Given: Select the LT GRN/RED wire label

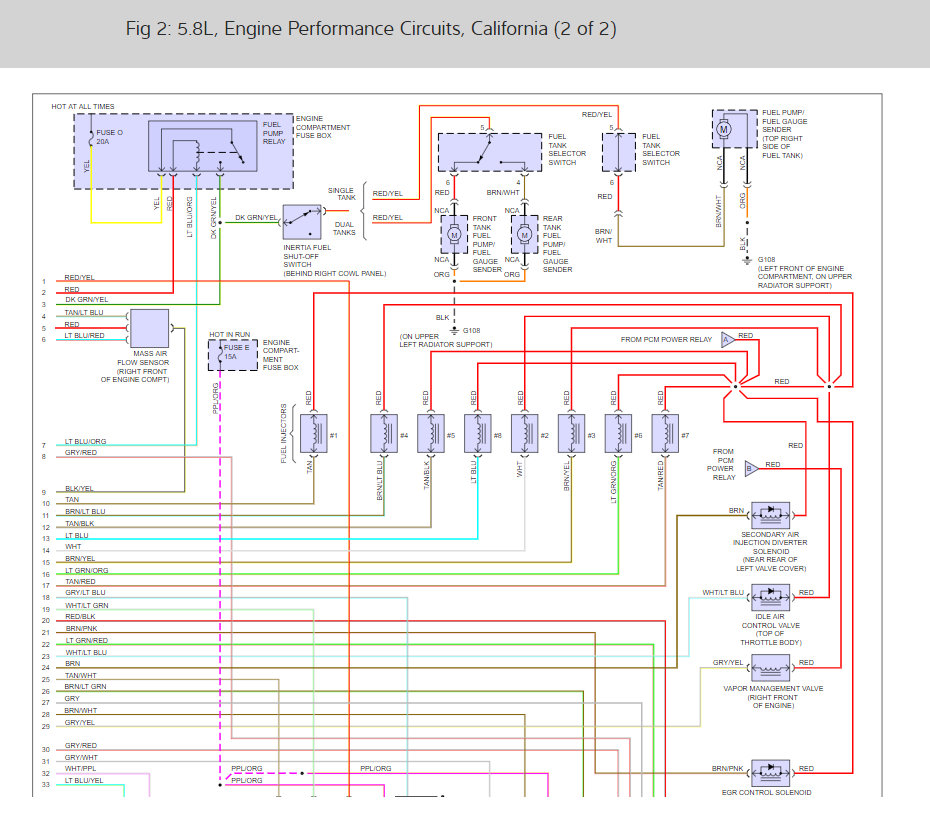Looking at the screenshot, I should click(87, 641).
